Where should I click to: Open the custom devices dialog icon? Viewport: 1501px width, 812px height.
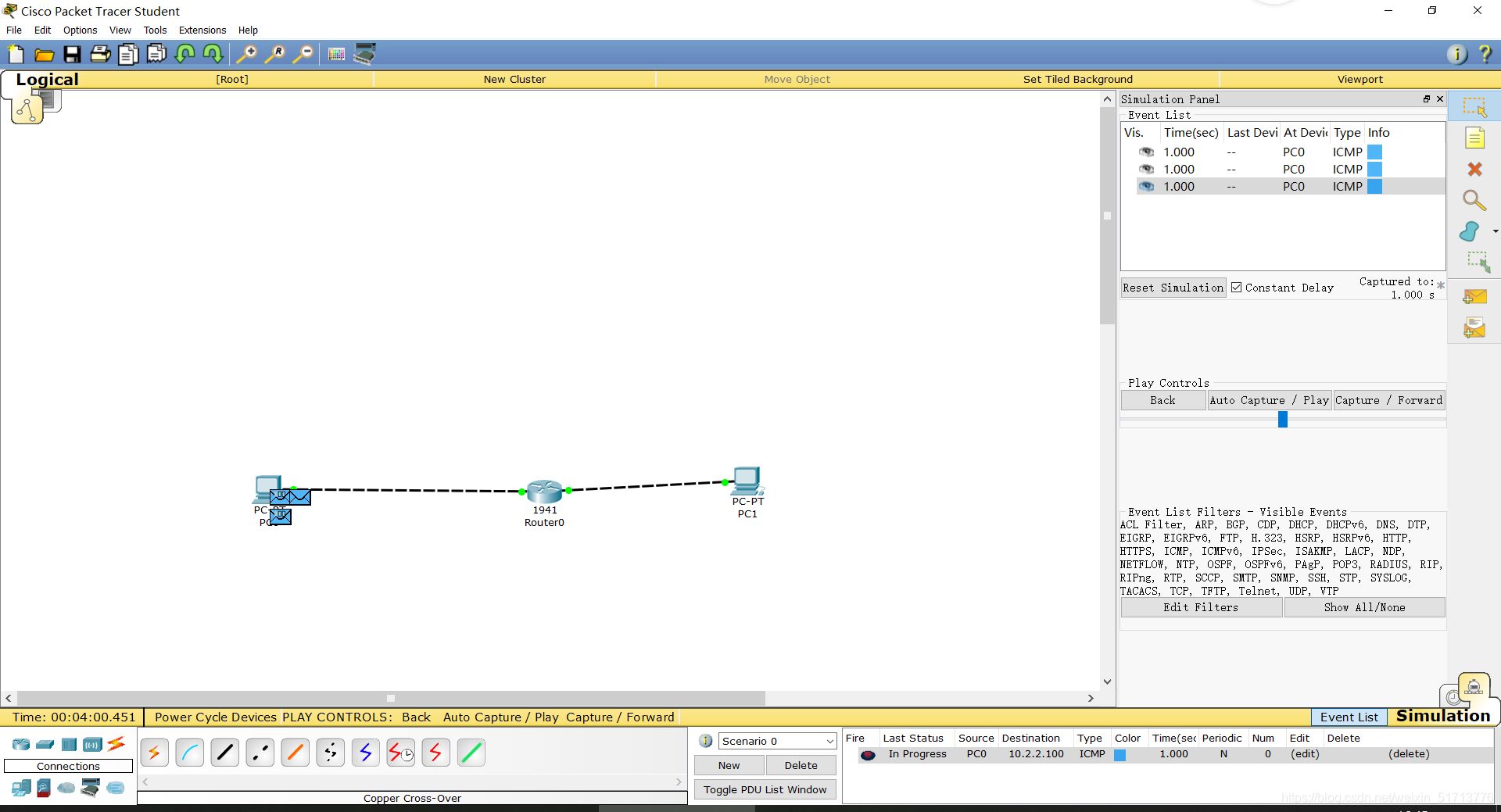coord(365,54)
